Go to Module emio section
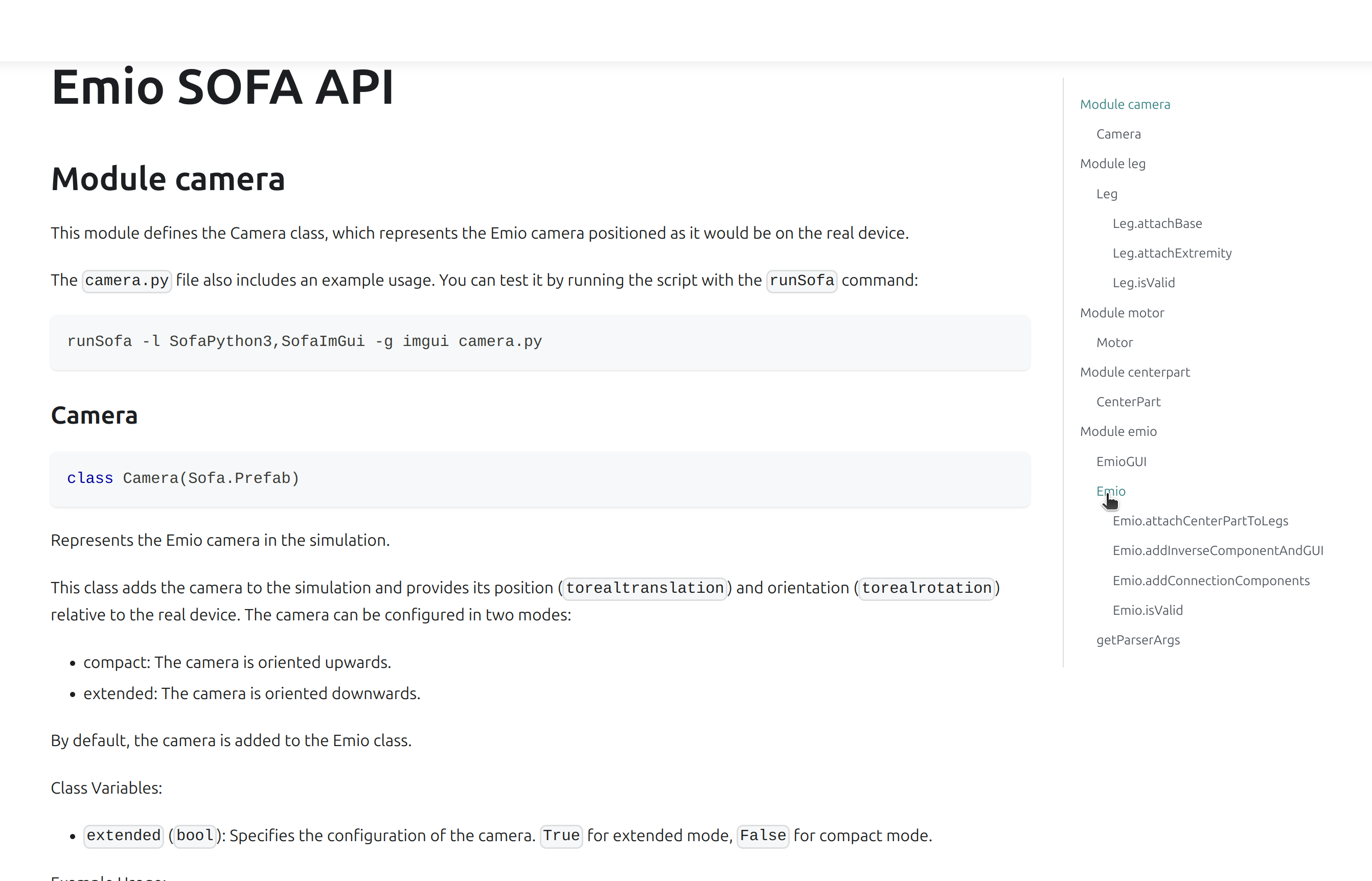Image resolution: width=1372 pixels, height=881 pixels. pyautogui.click(x=1118, y=431)
